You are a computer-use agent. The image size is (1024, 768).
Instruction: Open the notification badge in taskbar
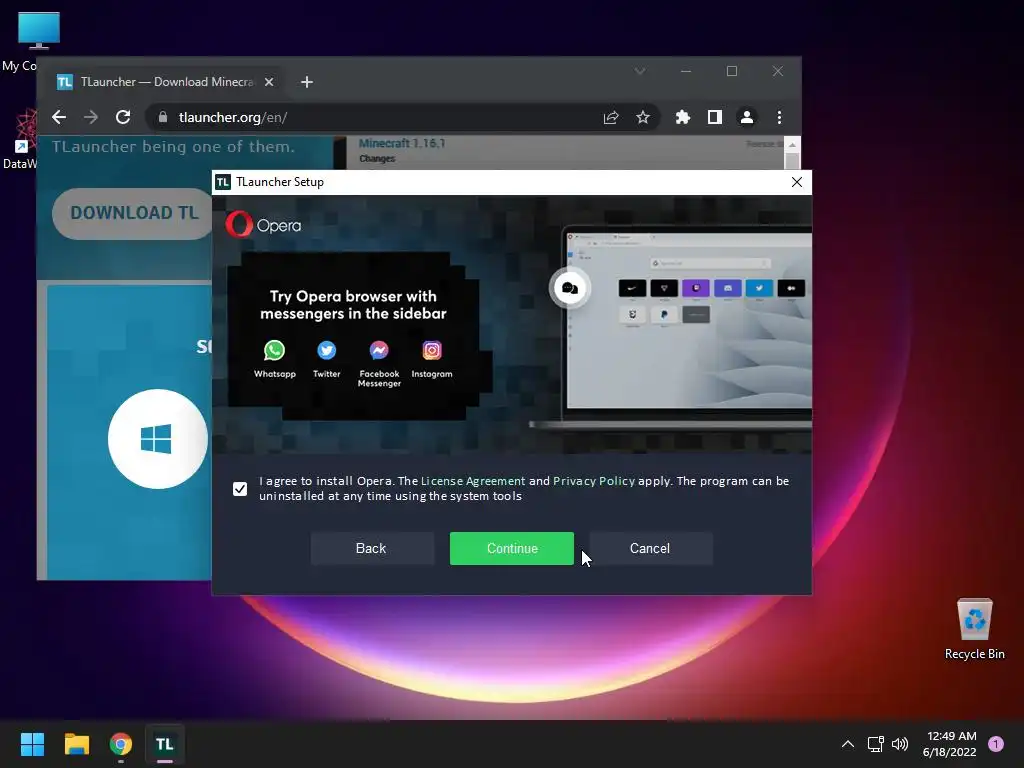click(x=996, y=744)
